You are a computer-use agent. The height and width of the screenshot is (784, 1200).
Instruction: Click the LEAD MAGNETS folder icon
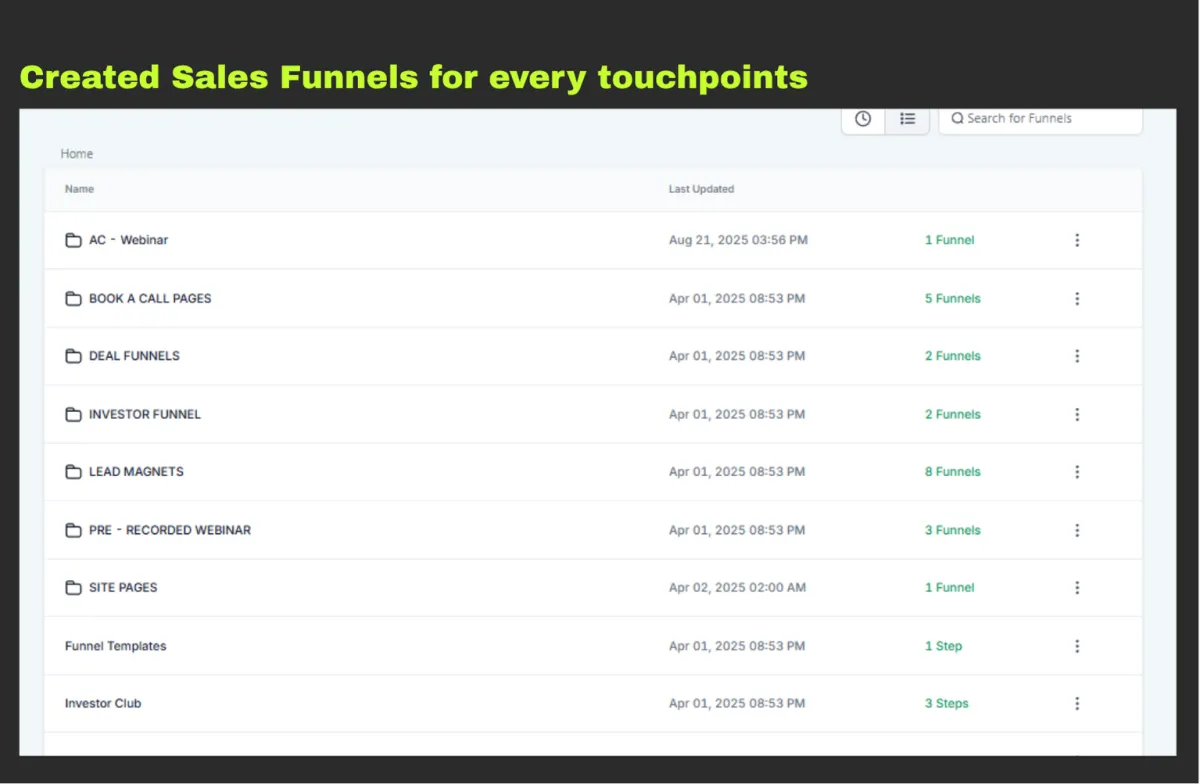coord(73,472)
